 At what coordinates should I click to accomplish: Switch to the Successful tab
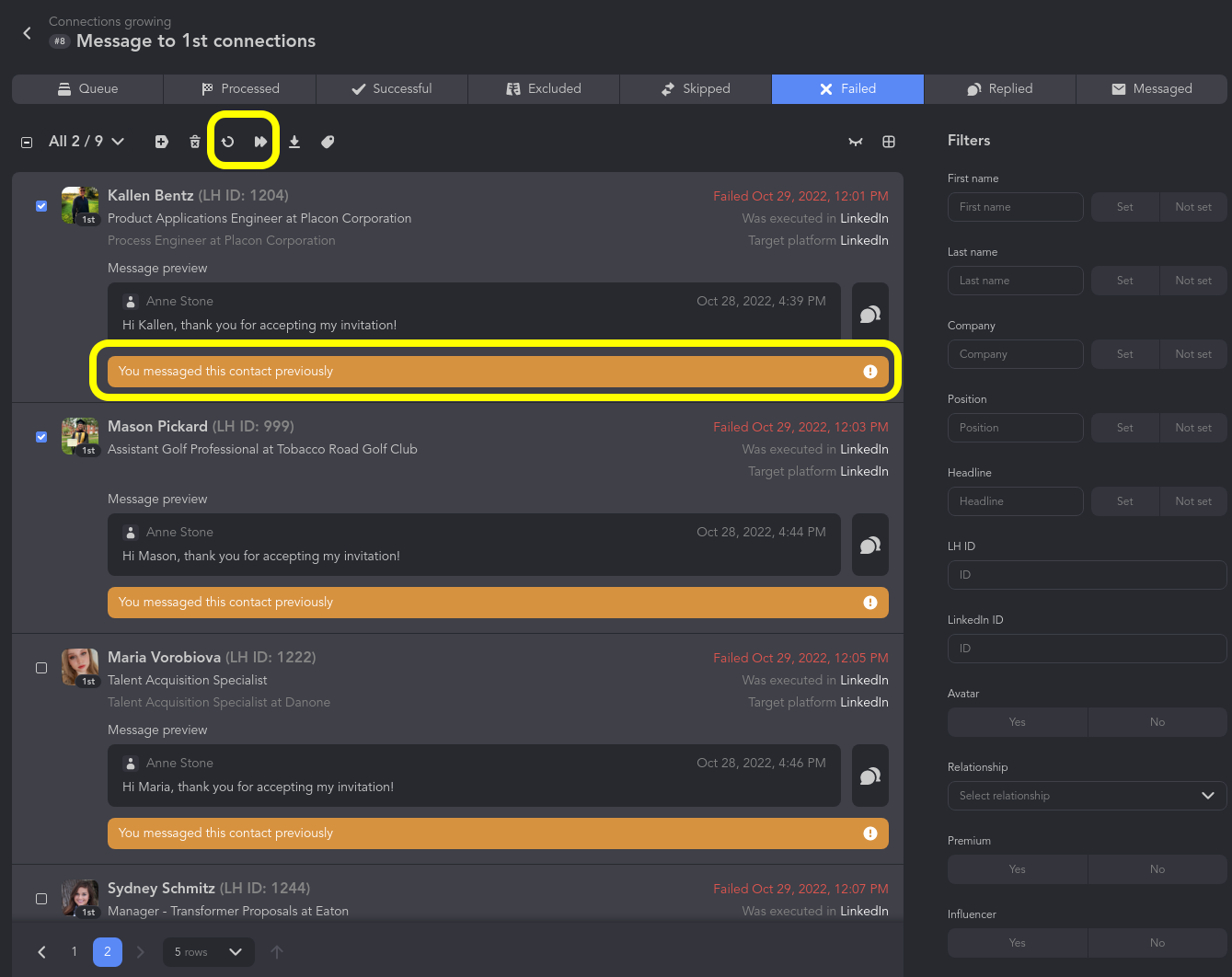392,89
